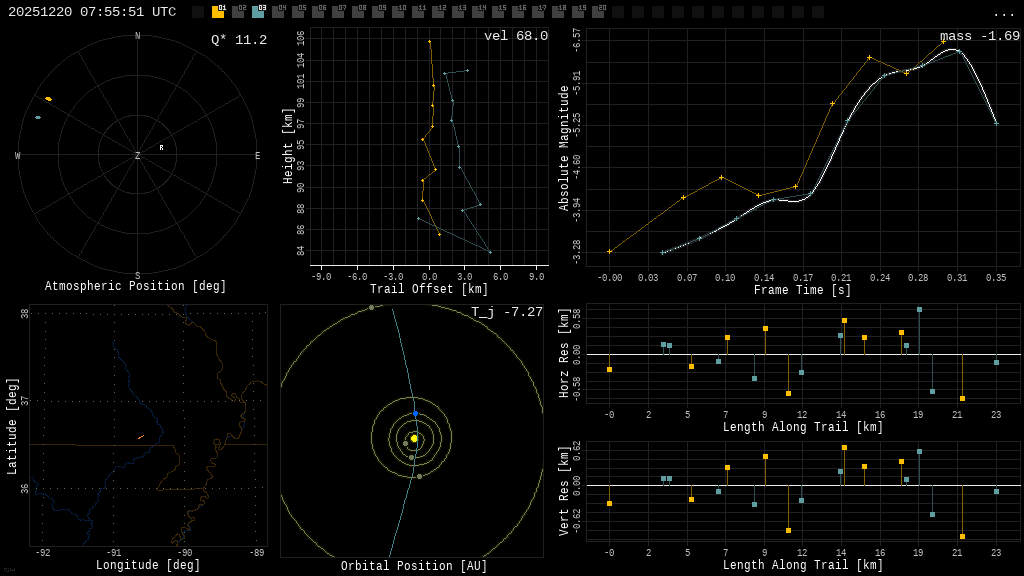
Task: Toggle the orange station 01 square
Action: 218,12
